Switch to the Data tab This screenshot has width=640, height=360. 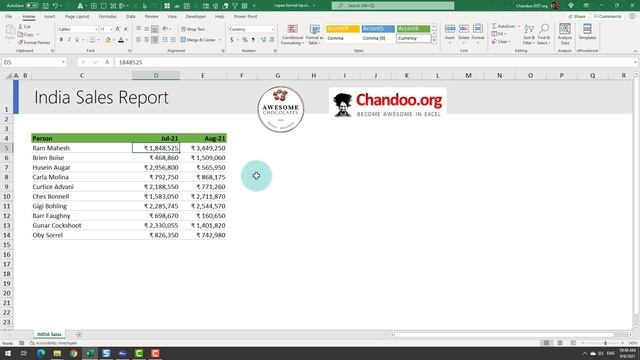[131, 17]
